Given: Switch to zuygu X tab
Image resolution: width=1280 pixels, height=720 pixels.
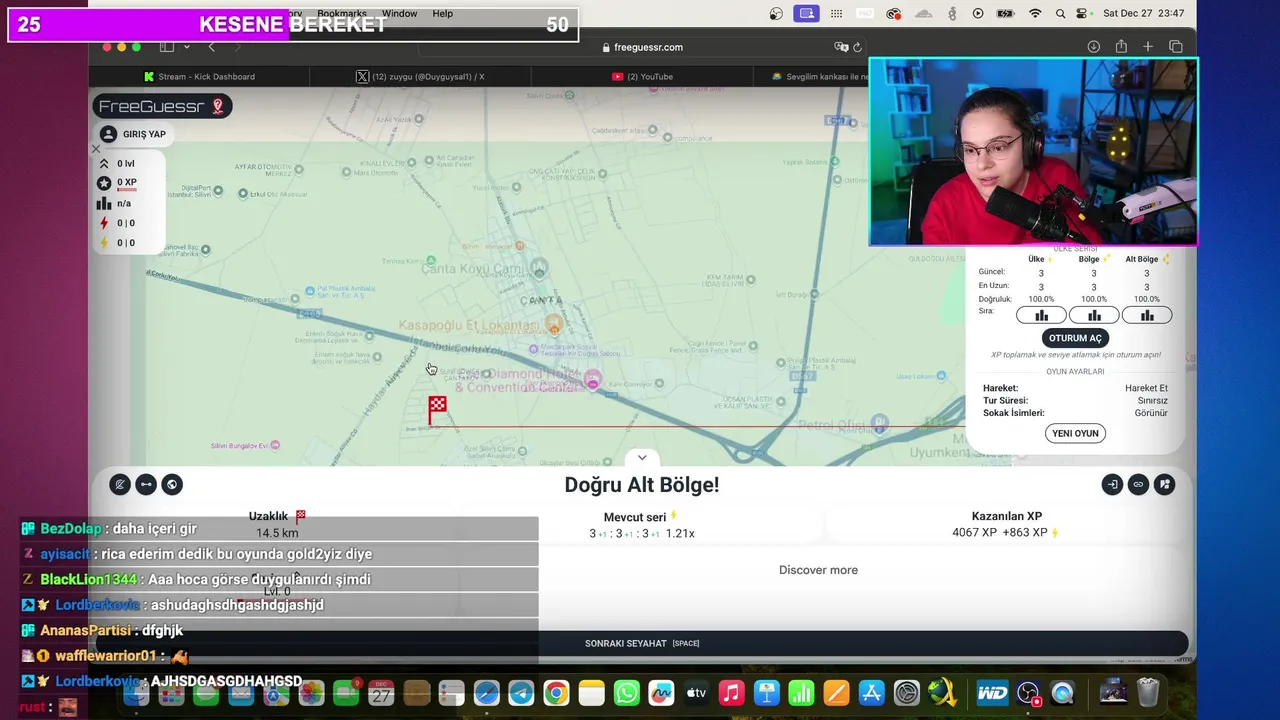Looking at the screenshot, I should (421, 77).
